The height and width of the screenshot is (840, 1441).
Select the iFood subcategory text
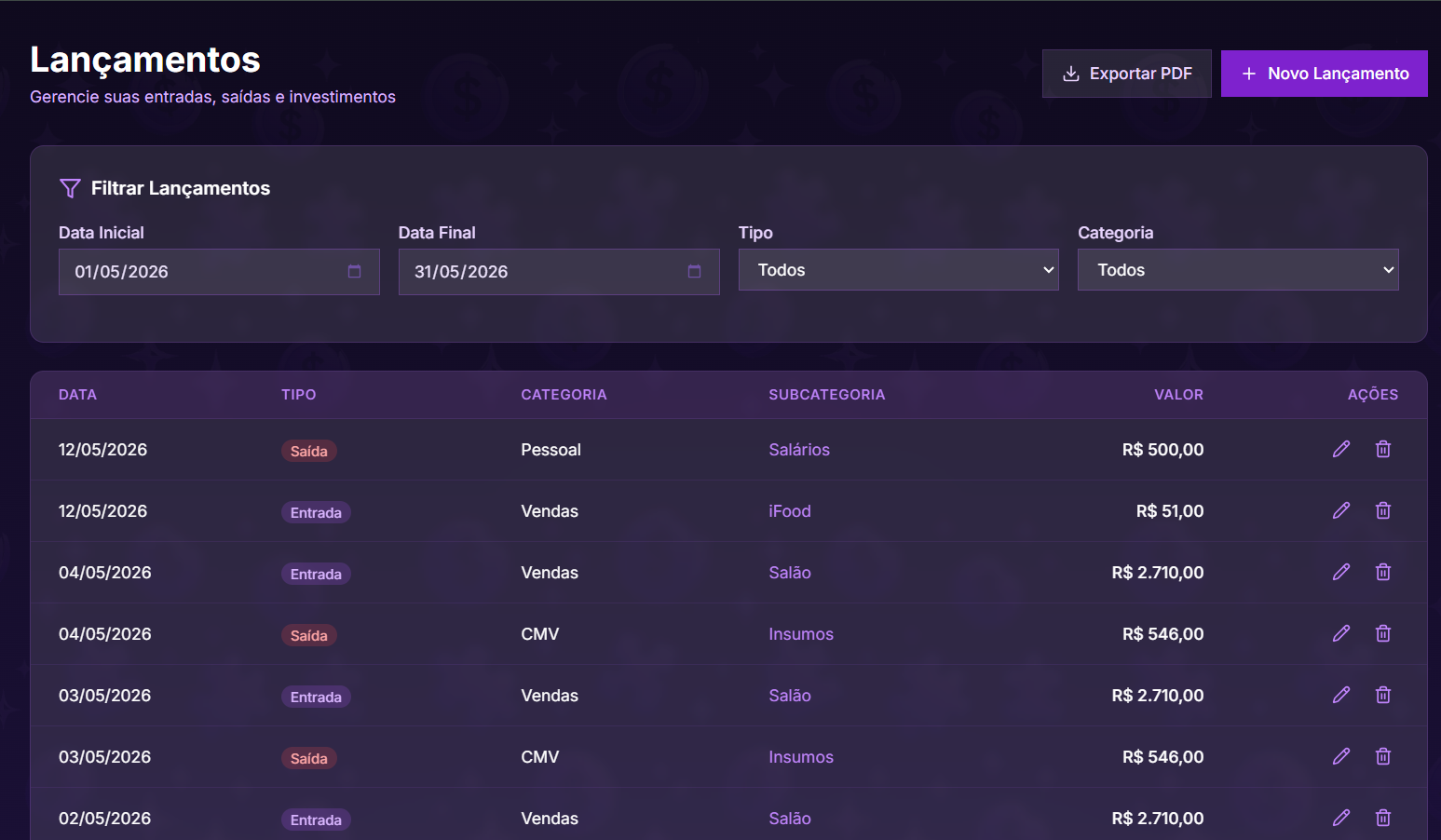click(790, 511)
